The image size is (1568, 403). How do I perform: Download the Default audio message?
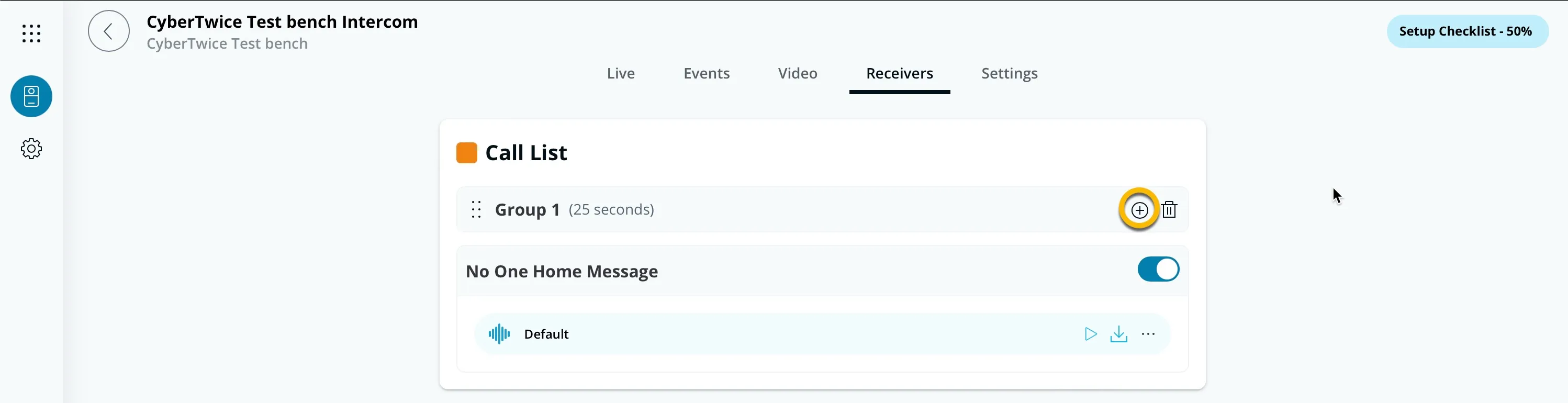[1118, 333]
